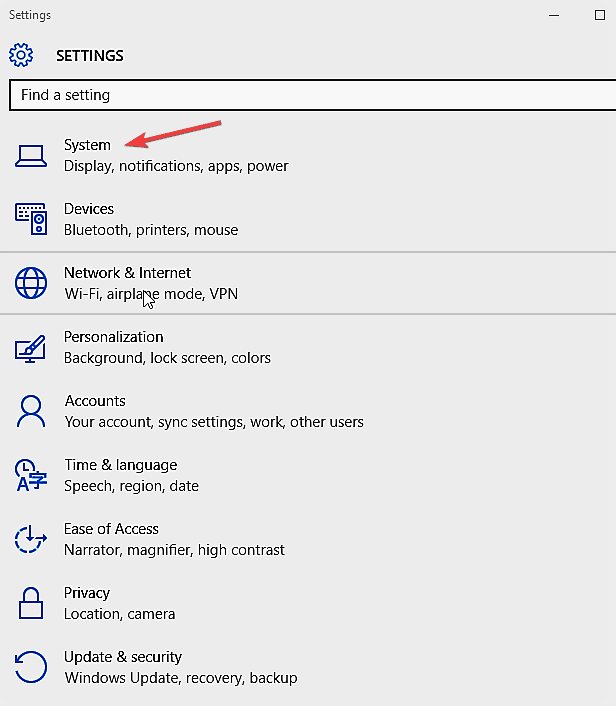
Task: Click the Personalization monitor and pen icon
Action: 30,348
